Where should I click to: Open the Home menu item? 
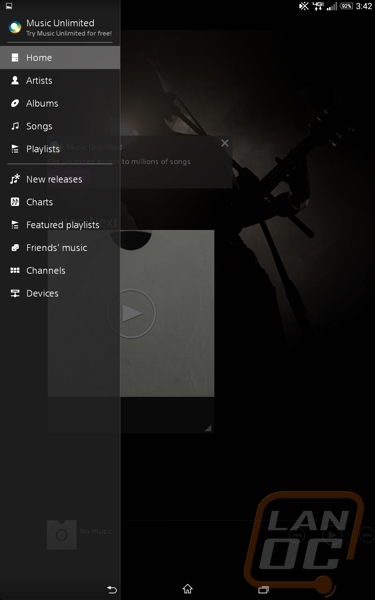(60, 58)
